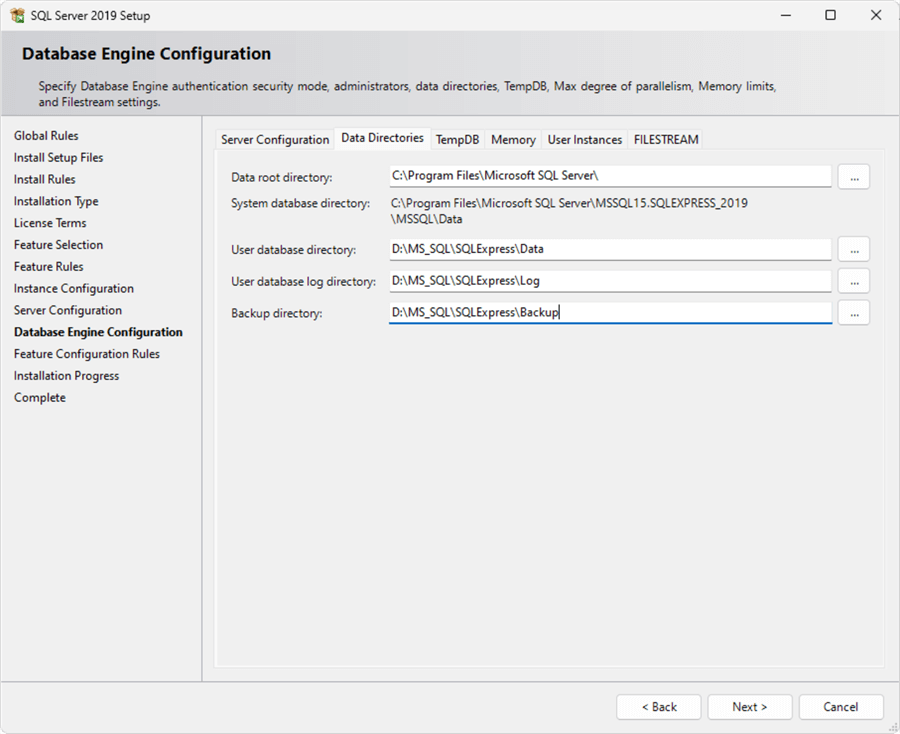Image resolution: width=900 pixels, height=734 pixels.
Task: Click the Installation Progress step
Action: pos(67,376)
